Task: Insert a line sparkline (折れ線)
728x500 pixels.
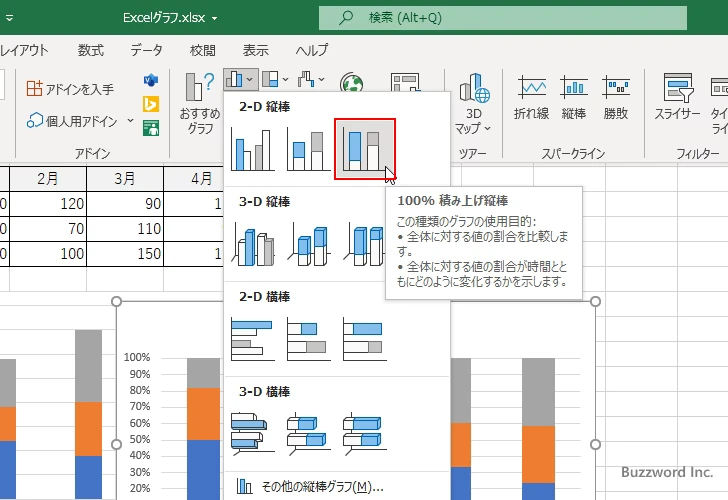Action: pos(531,97)
